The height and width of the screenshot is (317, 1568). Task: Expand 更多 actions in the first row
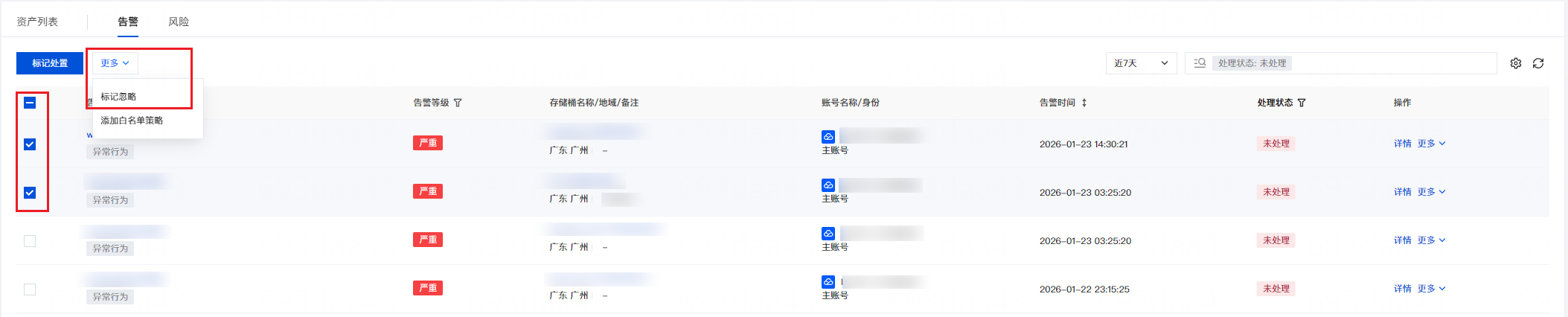click(1431, 144)
